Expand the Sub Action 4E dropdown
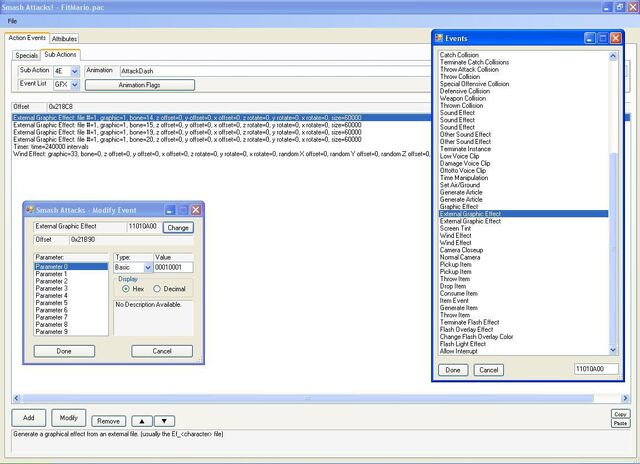Viewport: 640px width, 464px height. 75,71
